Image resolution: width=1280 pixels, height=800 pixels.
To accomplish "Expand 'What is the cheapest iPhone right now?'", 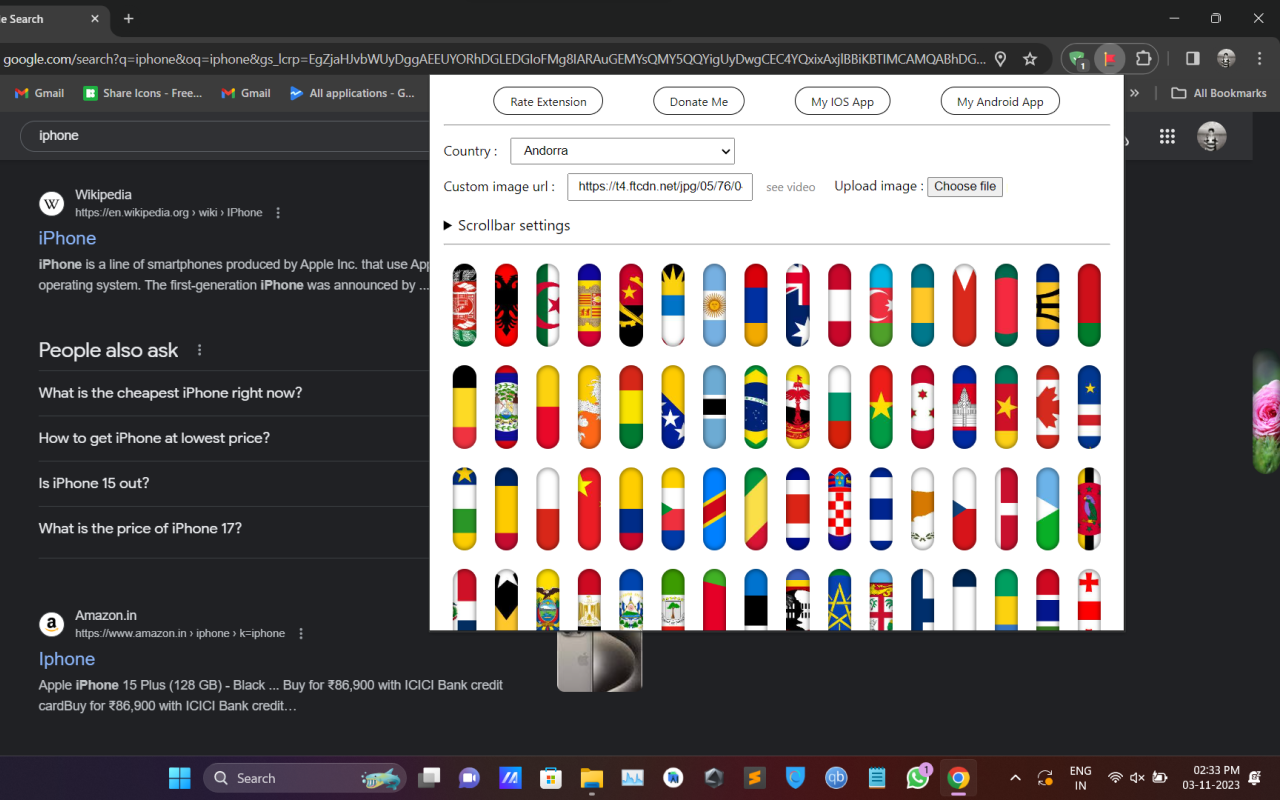I will pyautogui.click(x=170, y=393).
